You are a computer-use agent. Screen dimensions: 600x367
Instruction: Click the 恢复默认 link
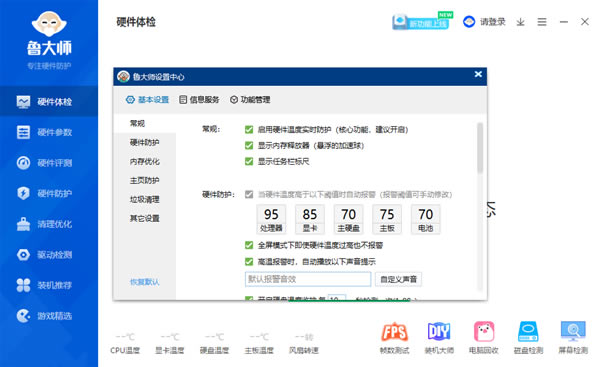tap(144, 282)
